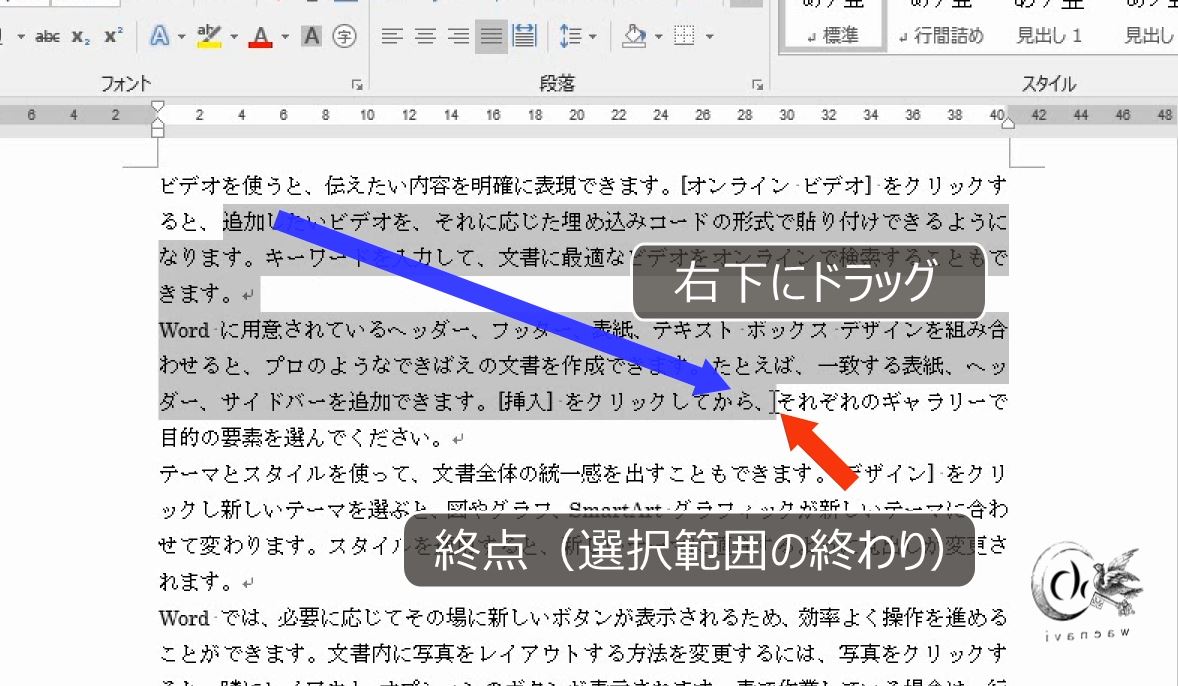Image resolution: width=1178 pixels, height=686 pixels.
Task: Click the left indent square on ruler
Action: pos(158,132)
